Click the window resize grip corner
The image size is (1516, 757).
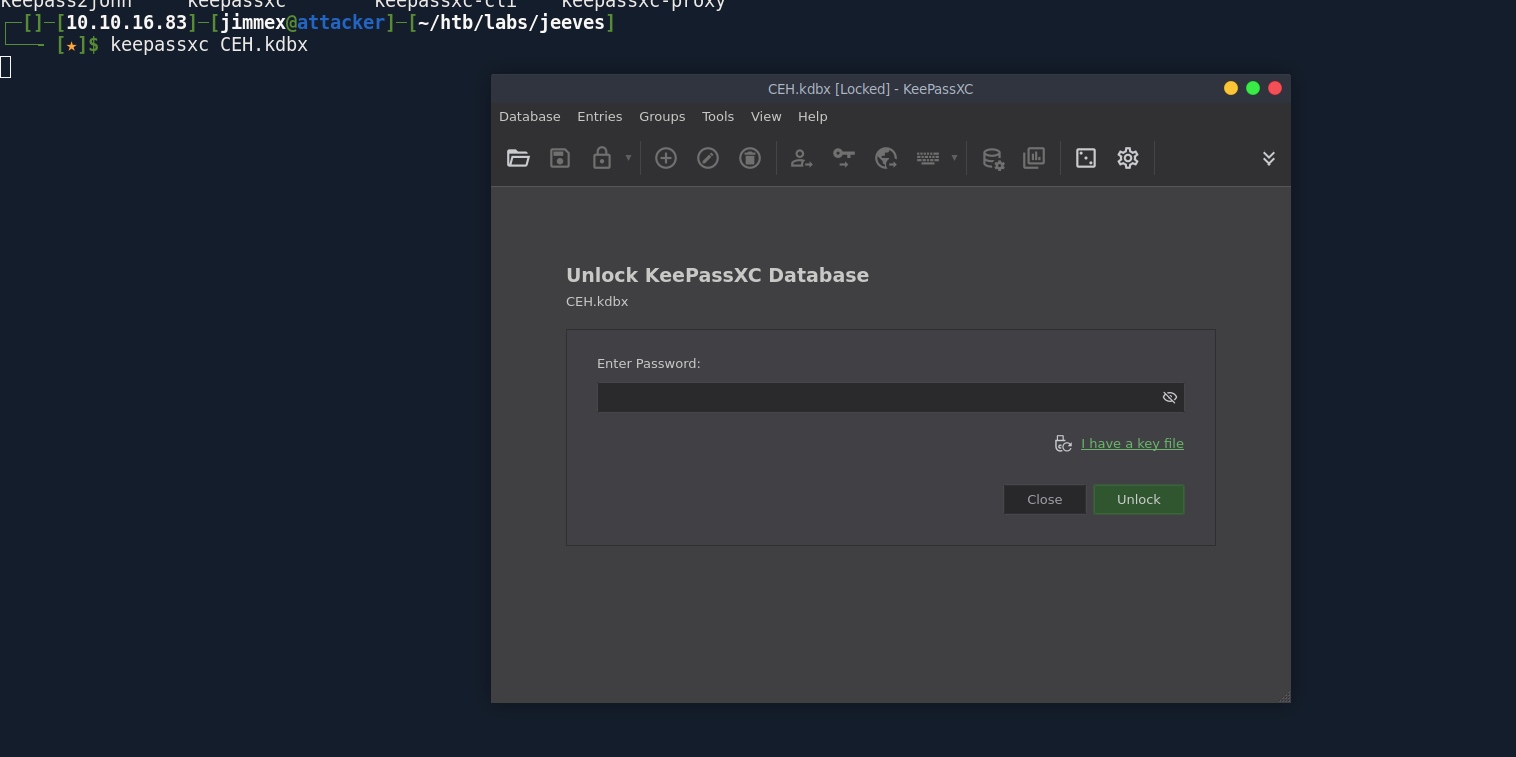click(1285, 697)
